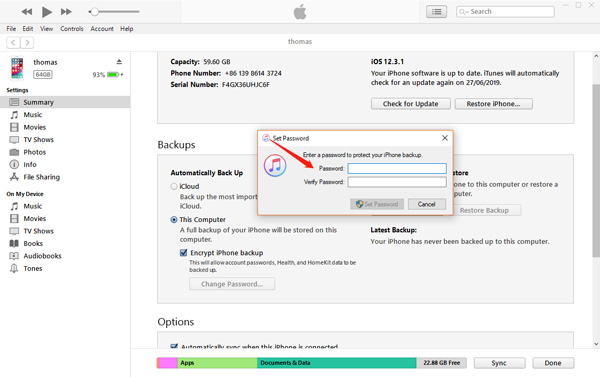Screen dimensions: 600x377
Task: Click Check for Update button
Action: coord(411,104)
